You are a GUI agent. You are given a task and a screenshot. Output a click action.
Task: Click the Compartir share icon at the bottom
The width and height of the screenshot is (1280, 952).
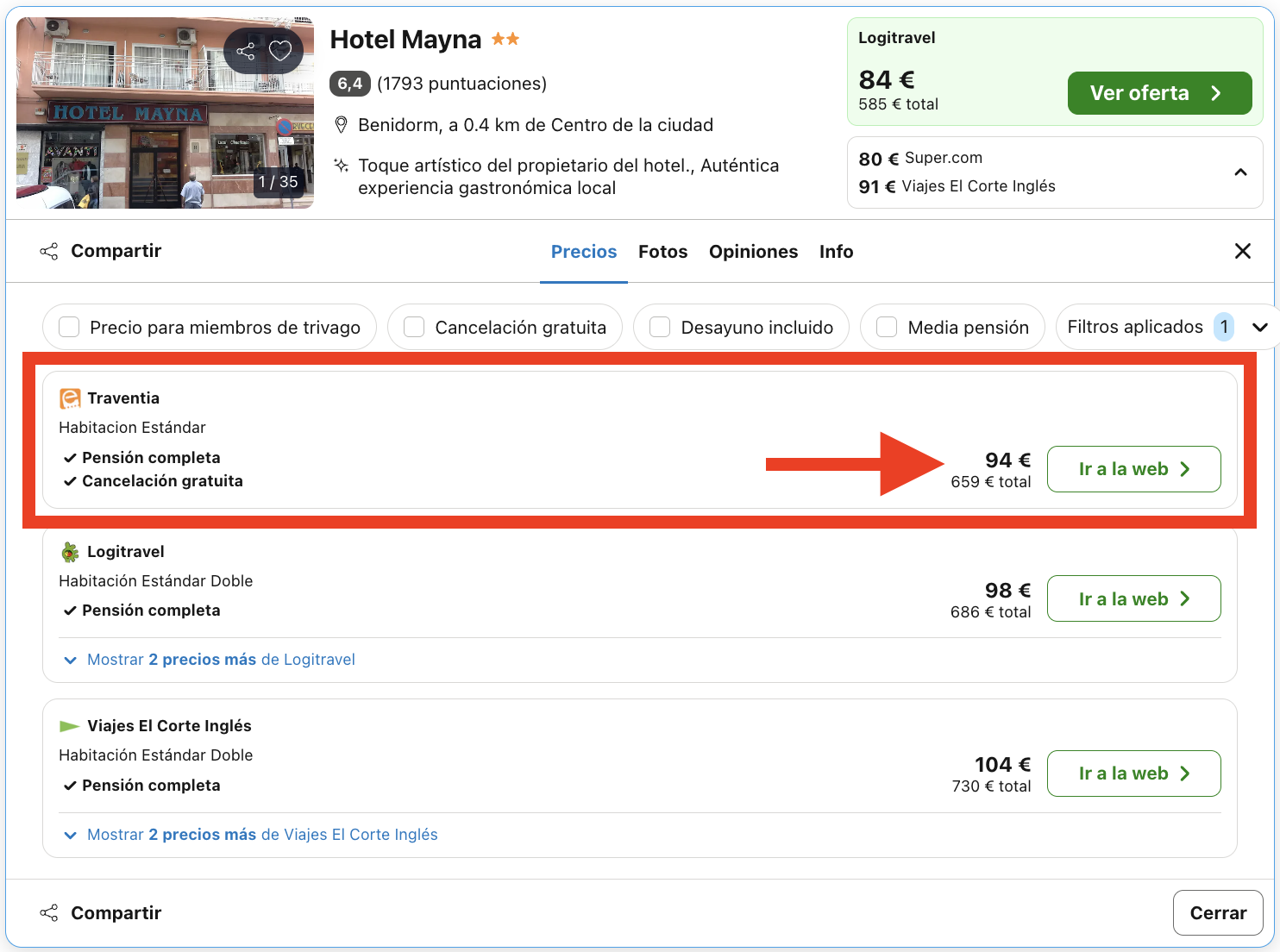click(49, 912)
